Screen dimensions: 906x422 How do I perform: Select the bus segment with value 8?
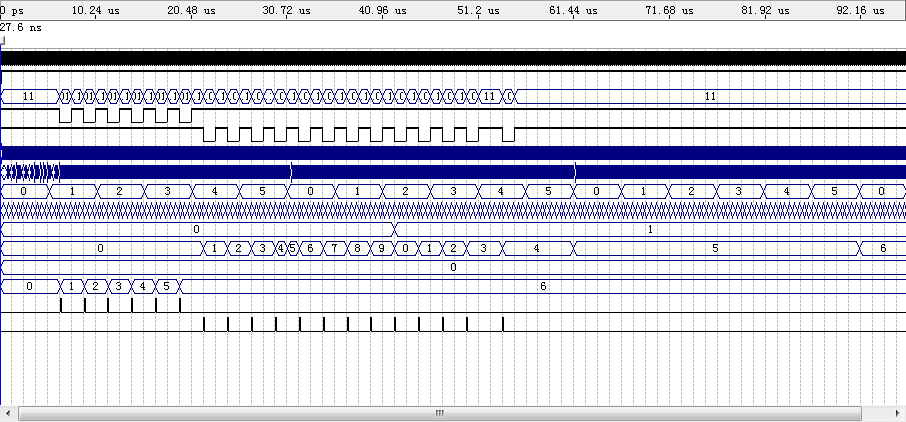(358, 249)
